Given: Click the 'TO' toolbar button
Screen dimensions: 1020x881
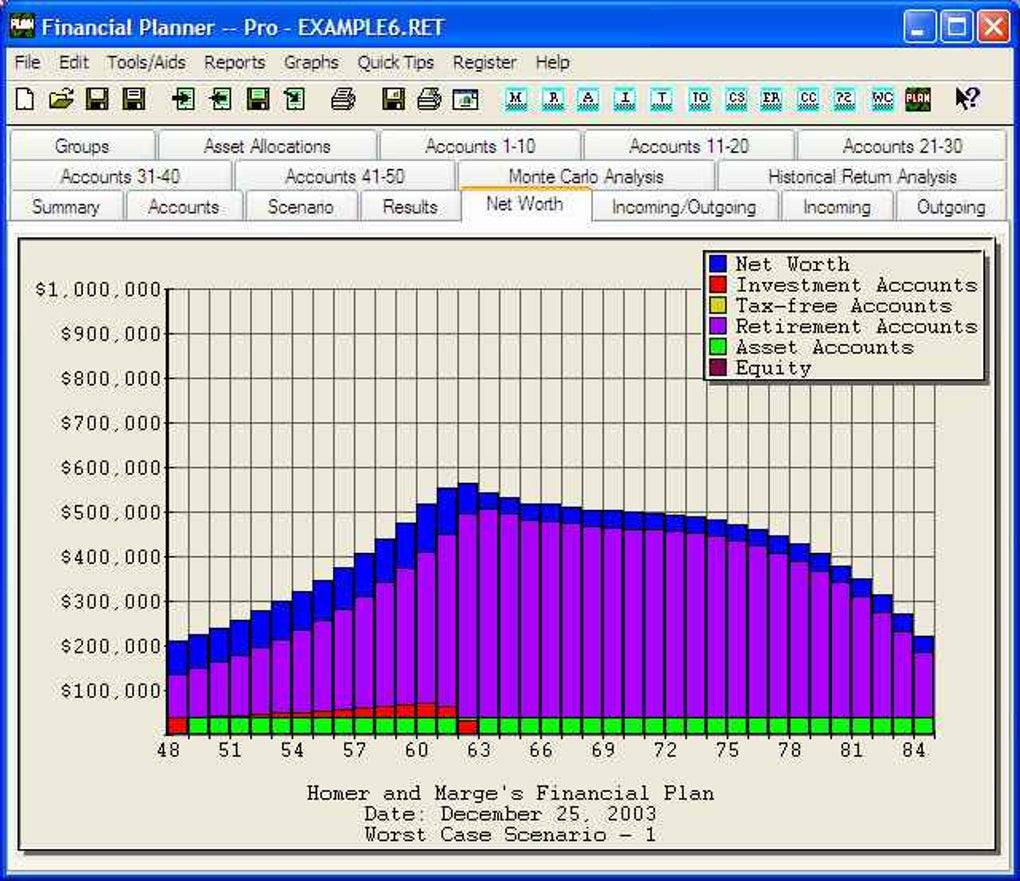Looking at the screenshot, I should (x=700, y=99).
